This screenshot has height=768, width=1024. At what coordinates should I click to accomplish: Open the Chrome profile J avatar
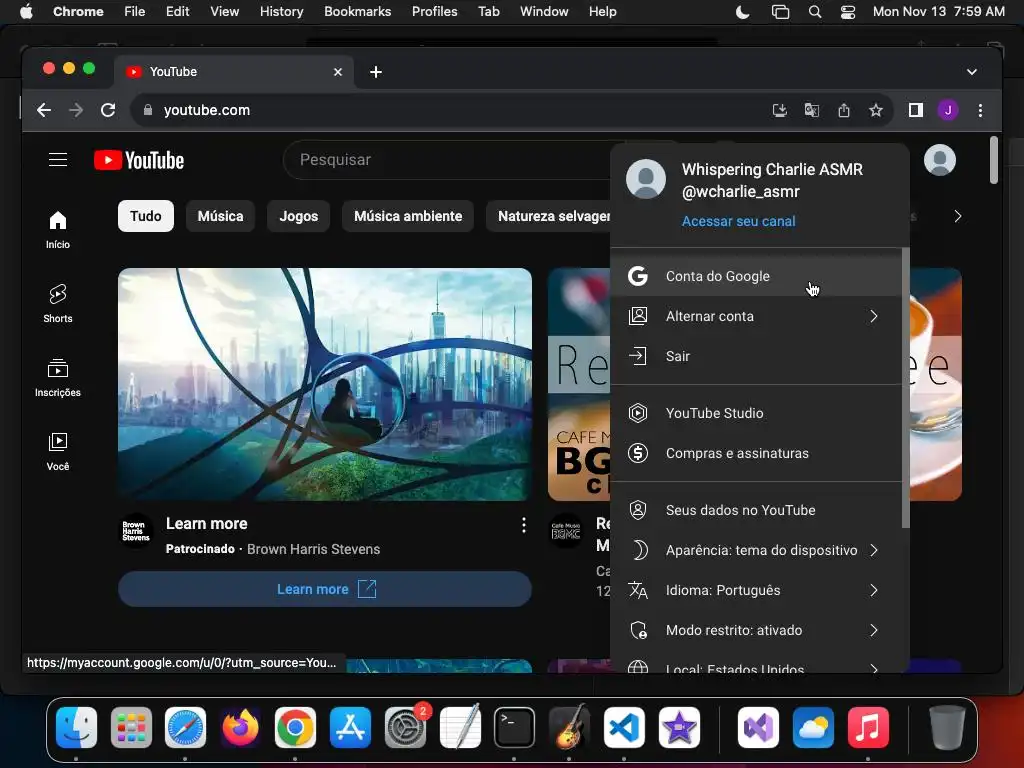pos(948,110)
